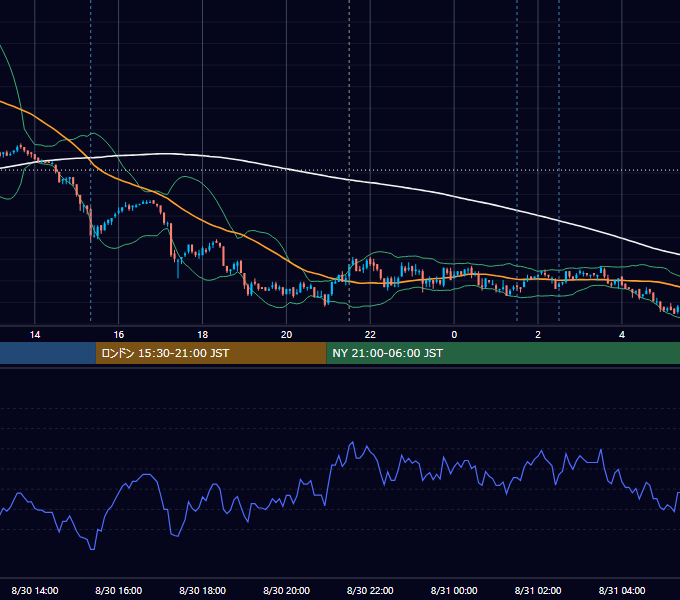Click the 18 hour axis label
This screenshot has width=680, height=600.
pos(203,335)
